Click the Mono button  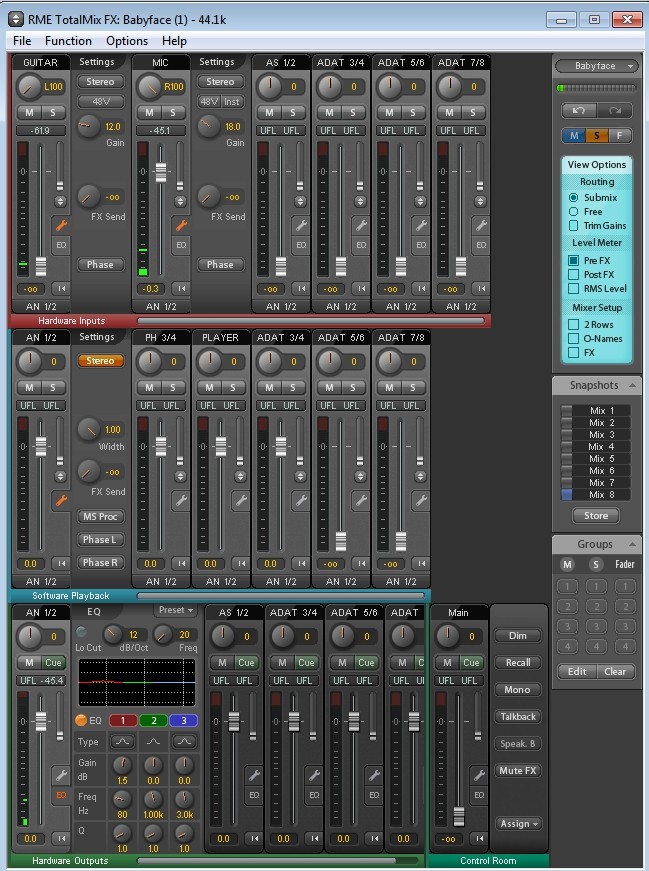point(518,689)
